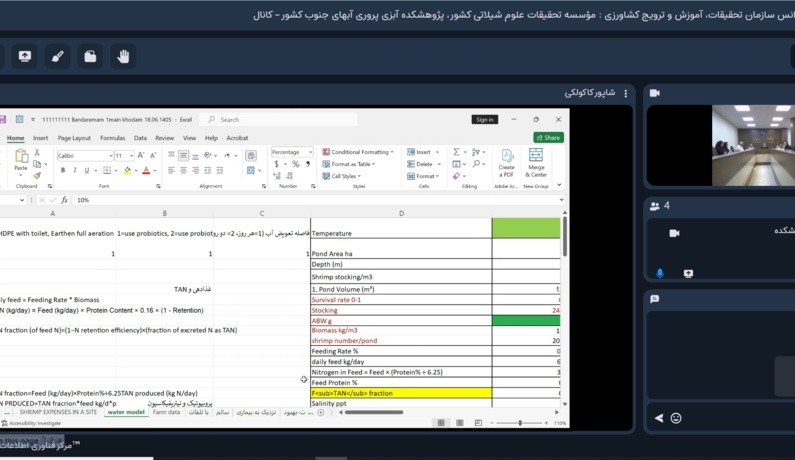
Task: Switch to SHRIMP EXPENSES IN A SITE sheet
Action: point(58,412)
